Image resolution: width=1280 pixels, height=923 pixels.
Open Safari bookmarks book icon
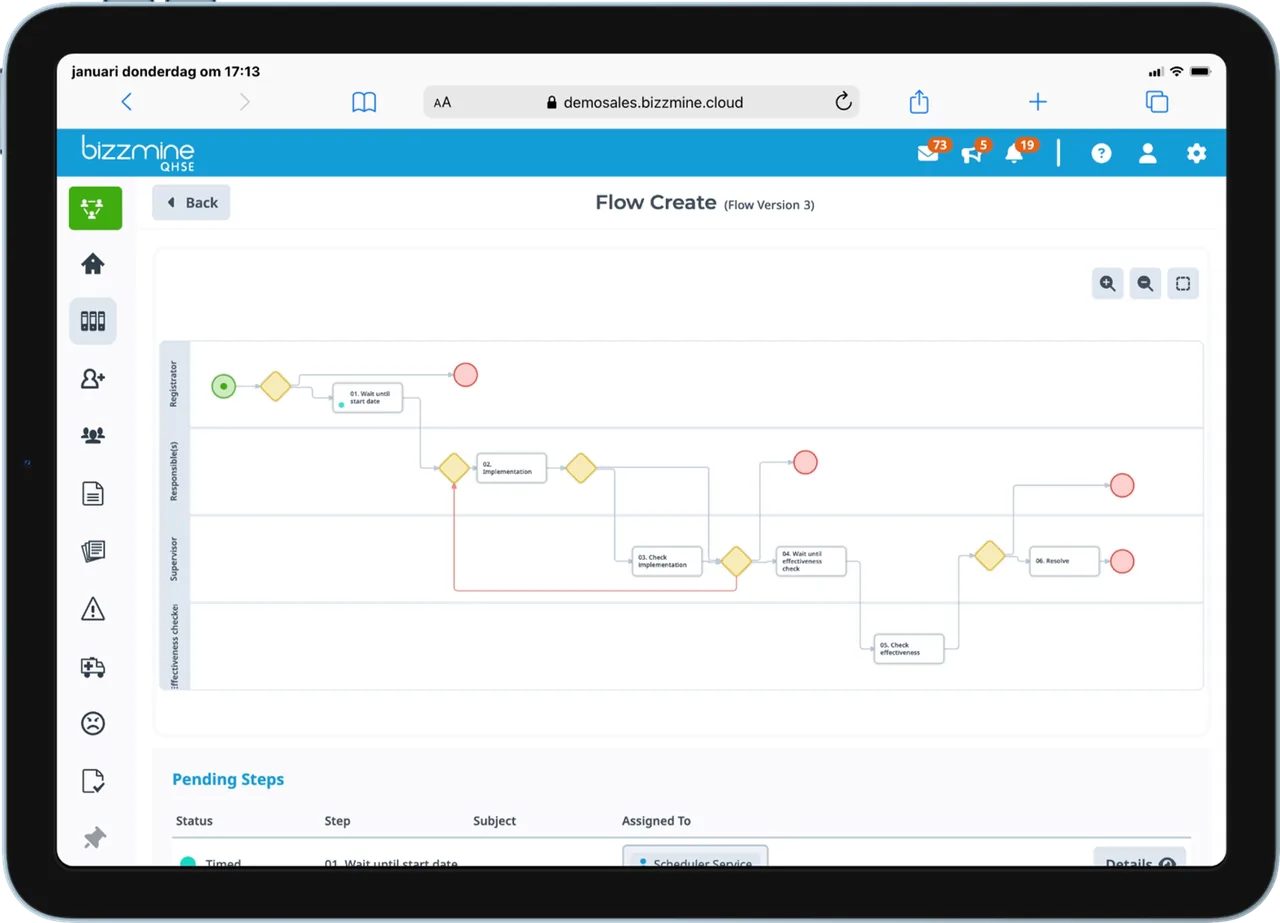pos(364,102)
